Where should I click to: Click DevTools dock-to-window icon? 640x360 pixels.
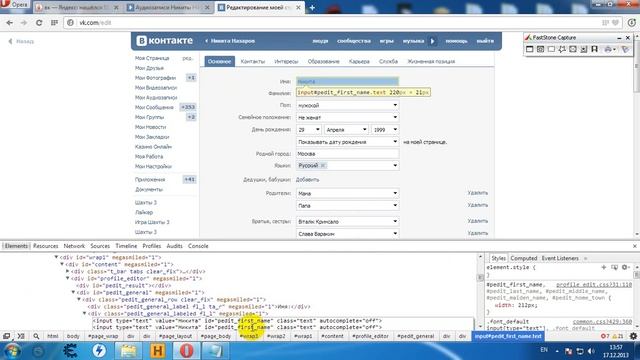(6, 336)
